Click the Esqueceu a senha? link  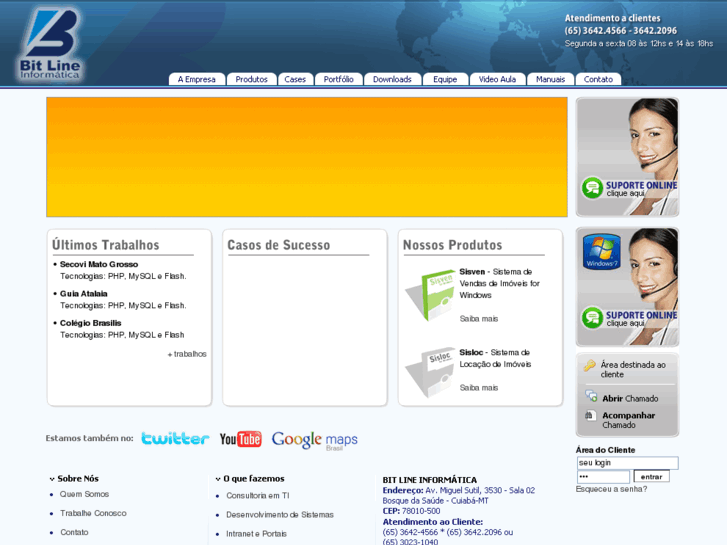tap(611, 489)
